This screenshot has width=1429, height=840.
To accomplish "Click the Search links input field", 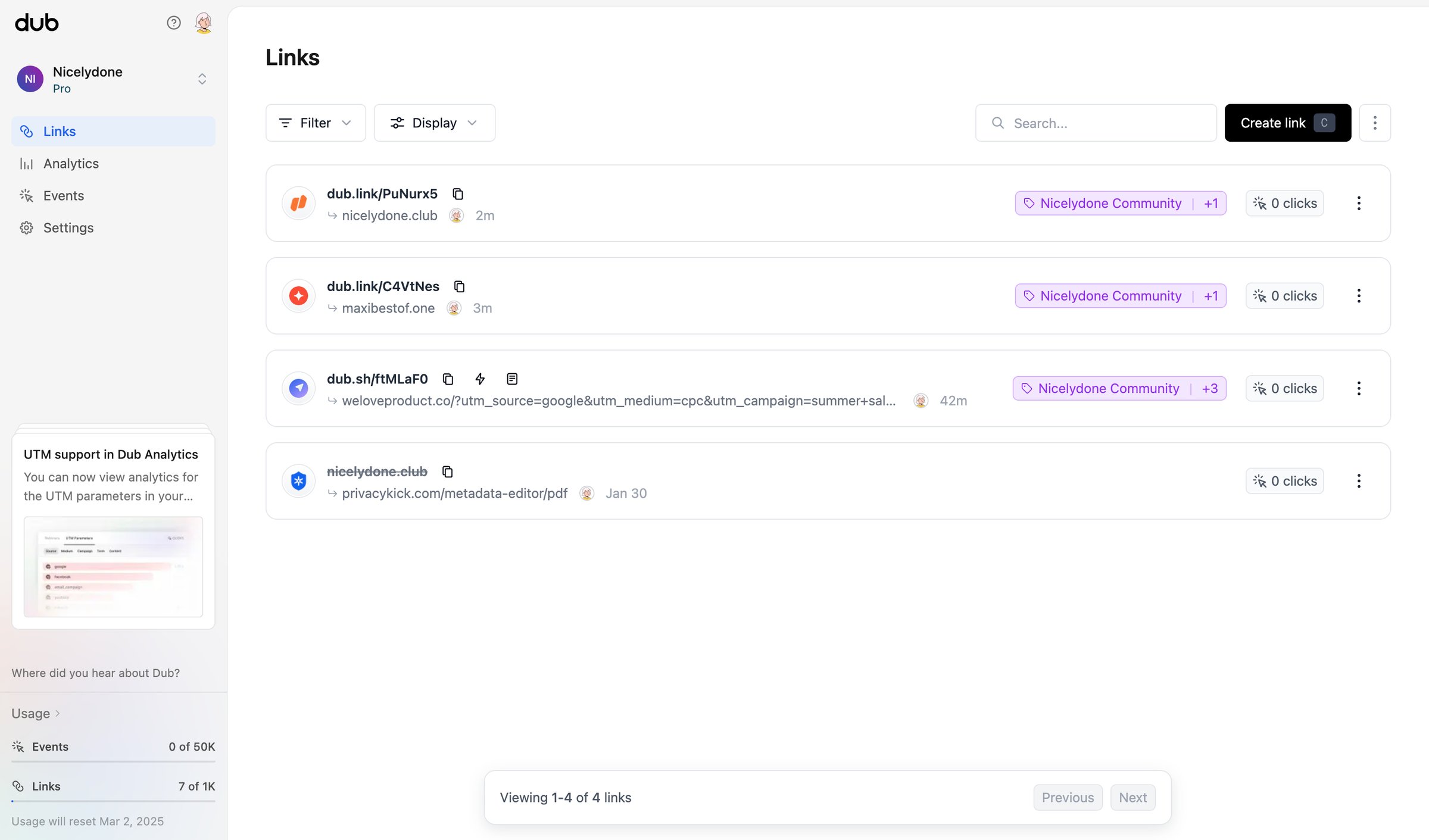I will pos(1096,123).
